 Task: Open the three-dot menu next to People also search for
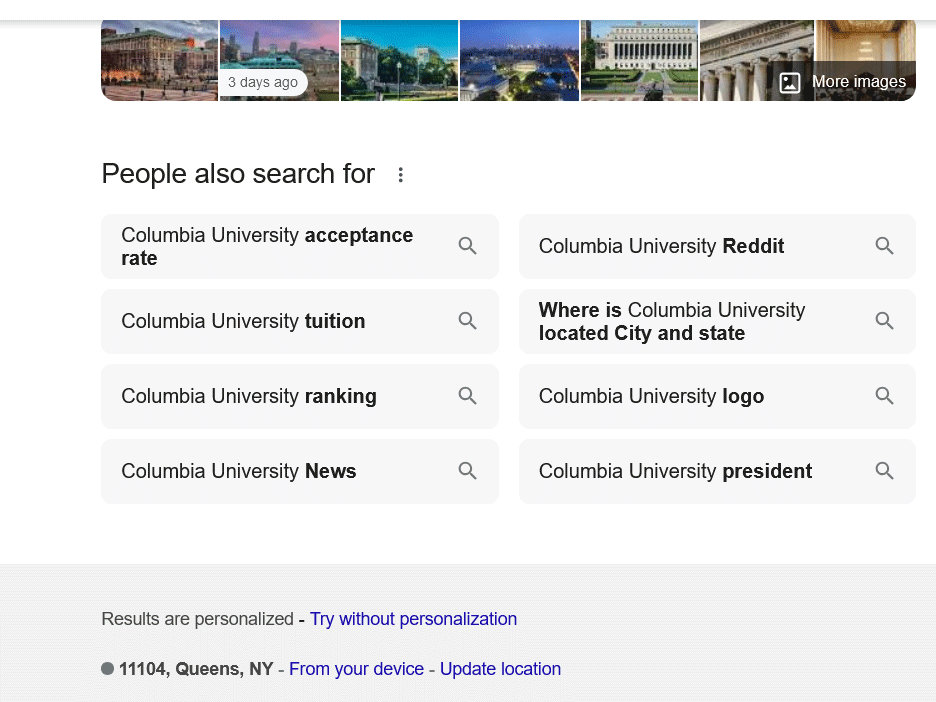click(x=400, y=173)
